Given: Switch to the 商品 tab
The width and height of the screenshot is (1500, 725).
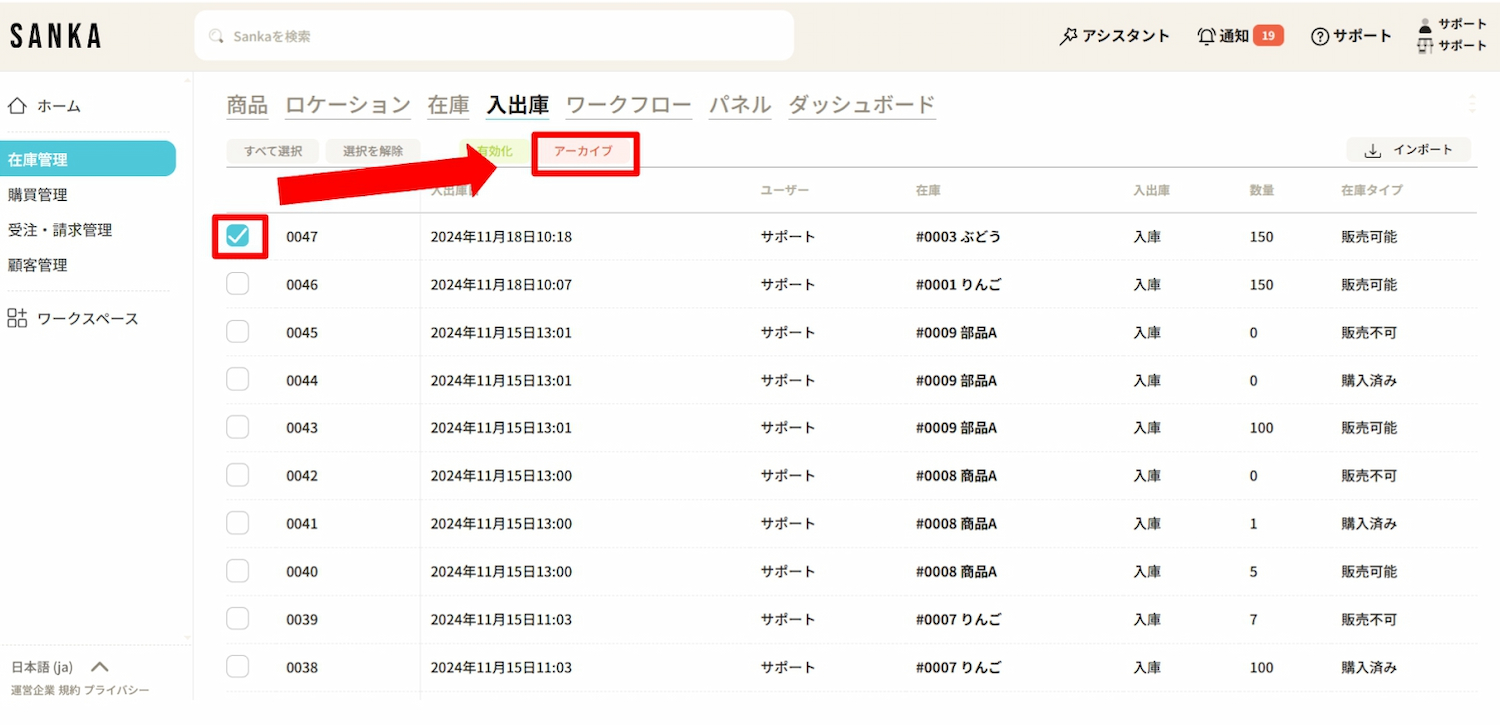Looking at the screenshot, I should click(247, 105).
